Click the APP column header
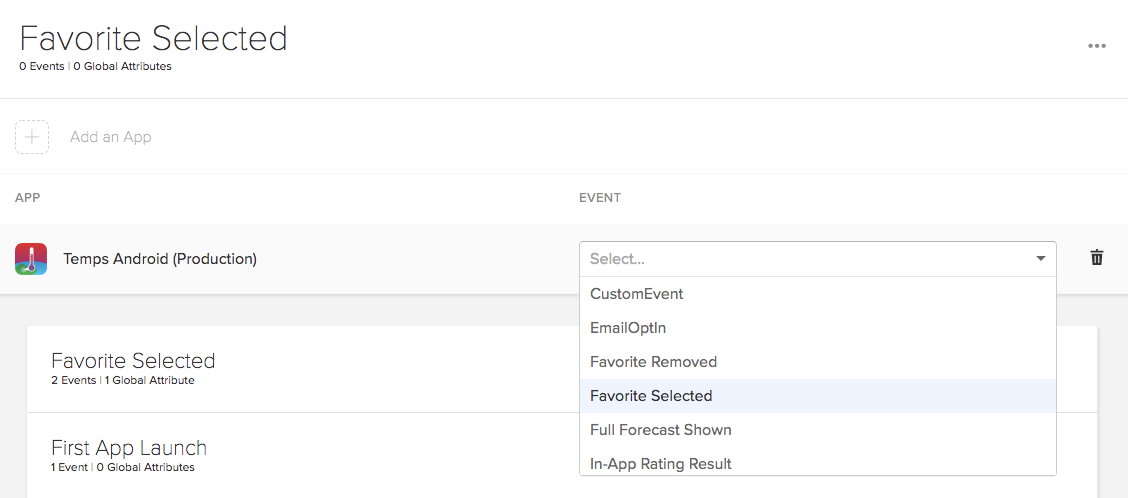Image resolution: width=1128 pixels, height=498 pixels. [x=28, y=198]
